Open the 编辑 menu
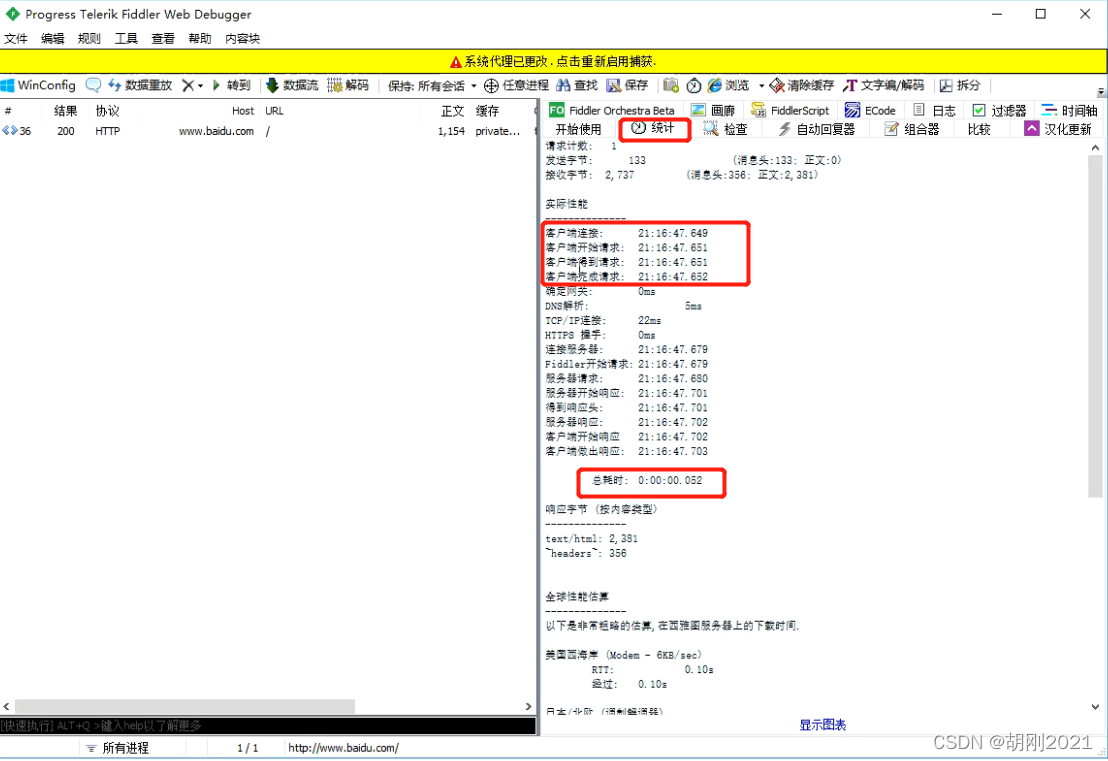The image size is (1108, 761). click(52, 39)
